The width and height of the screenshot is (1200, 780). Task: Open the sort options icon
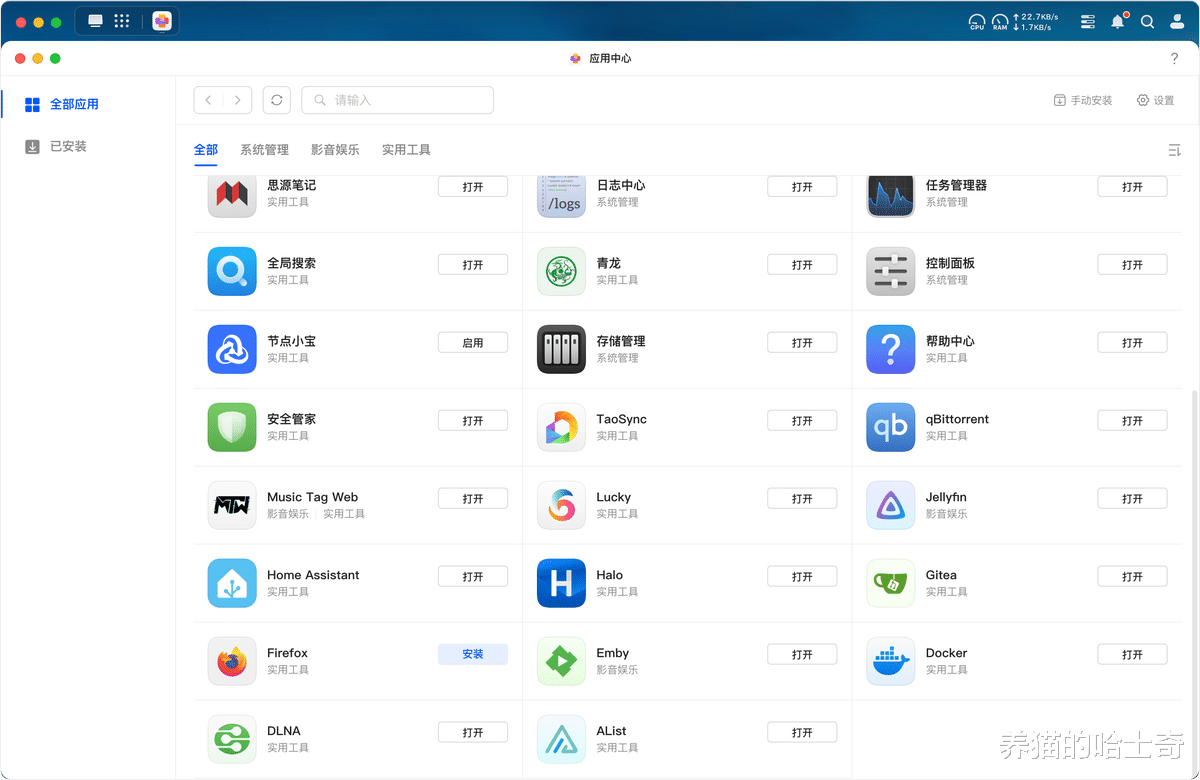(x=1174, y=150)
